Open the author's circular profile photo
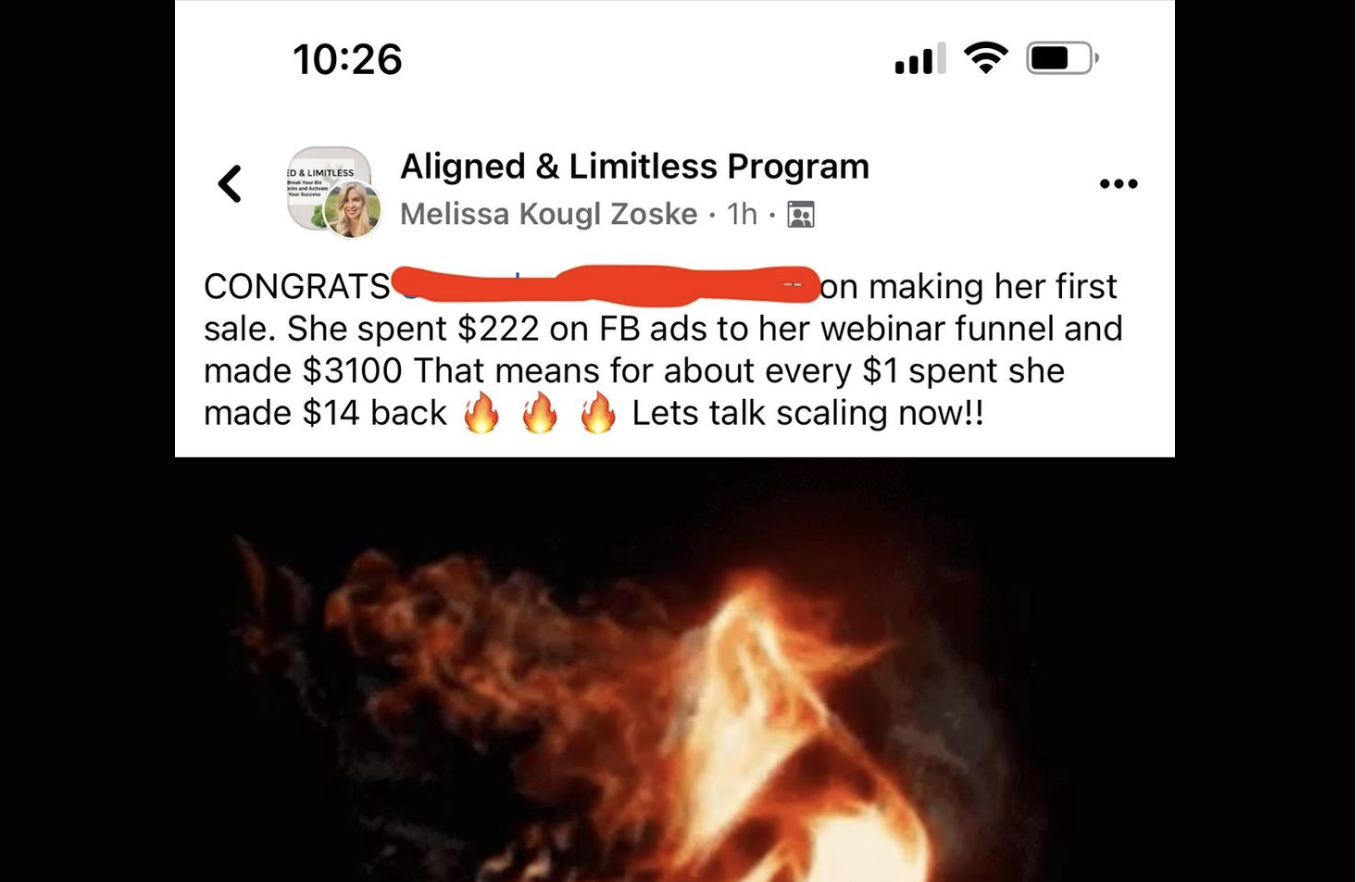This screenshot has width=1356, height=882. [x=352, y=209]
